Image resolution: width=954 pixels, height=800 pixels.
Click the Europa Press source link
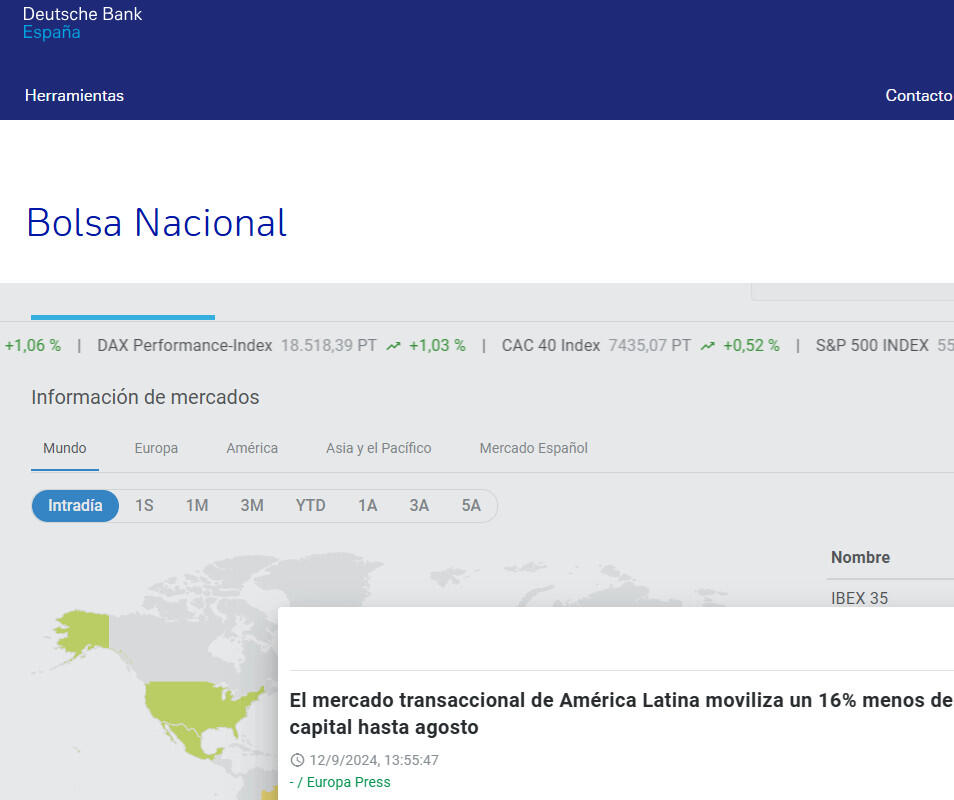tap(342, 782)
